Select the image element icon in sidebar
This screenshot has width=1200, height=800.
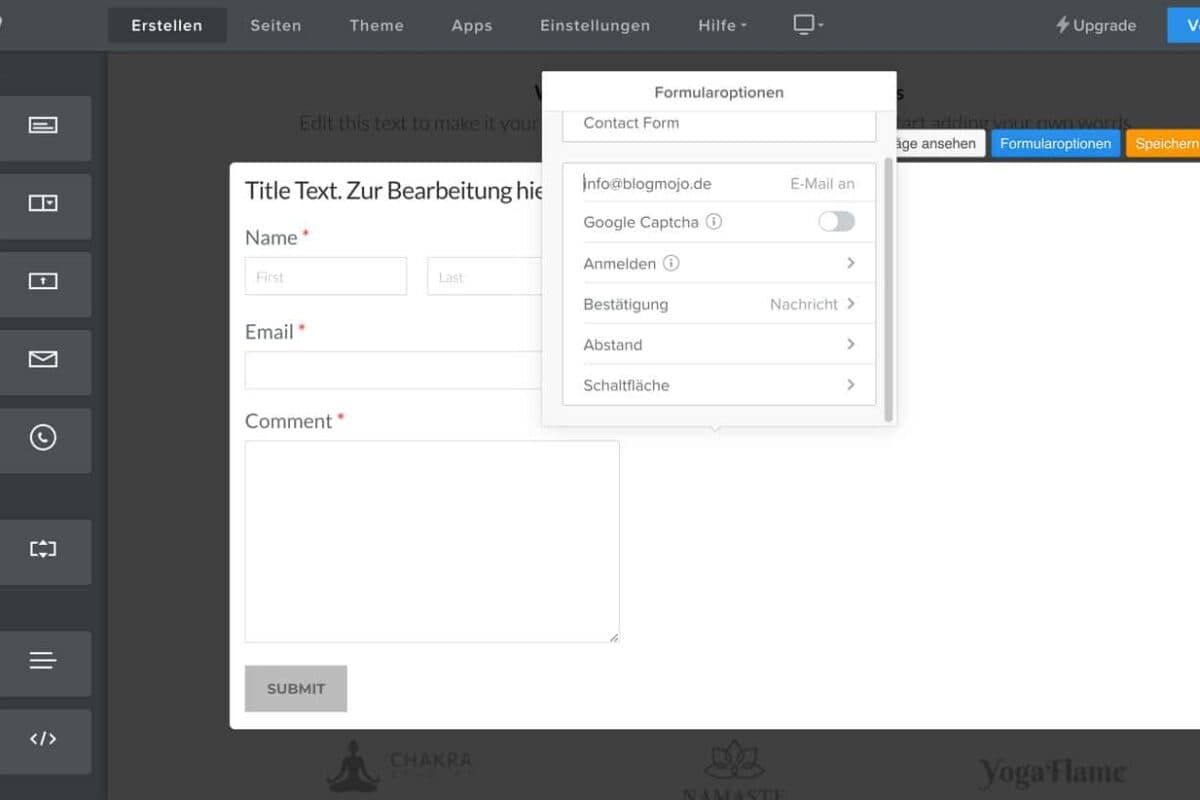click(x=45, y=206)
